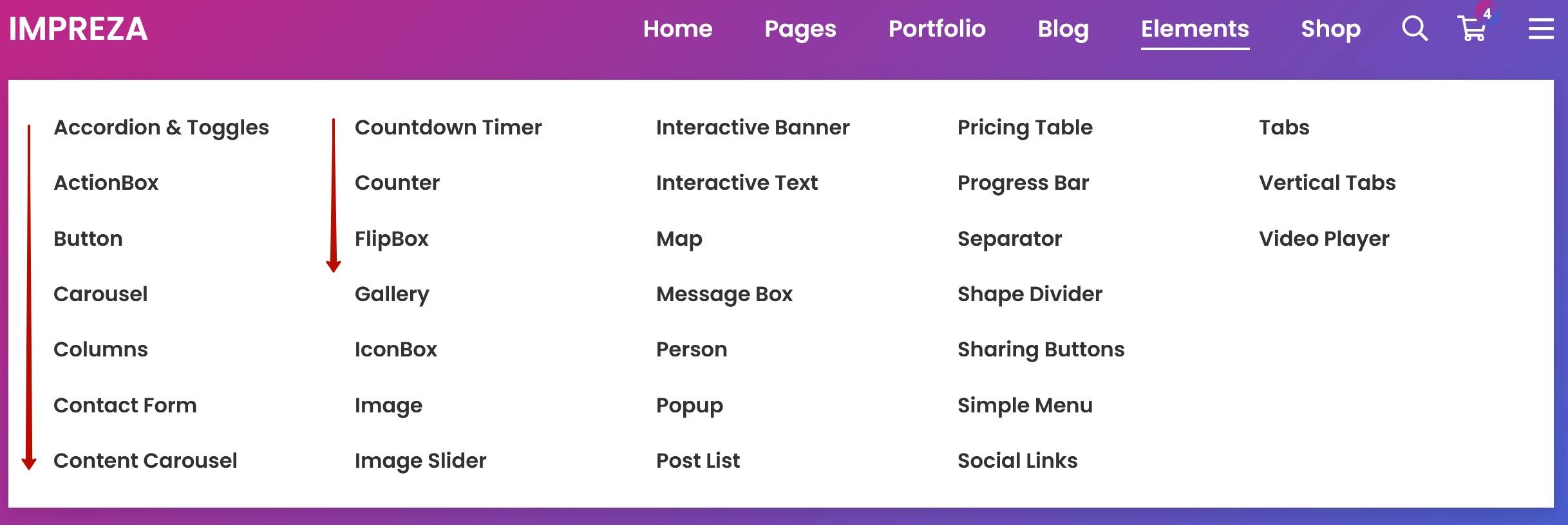Click the IMPREZA logo

click(x=78, y=29)
